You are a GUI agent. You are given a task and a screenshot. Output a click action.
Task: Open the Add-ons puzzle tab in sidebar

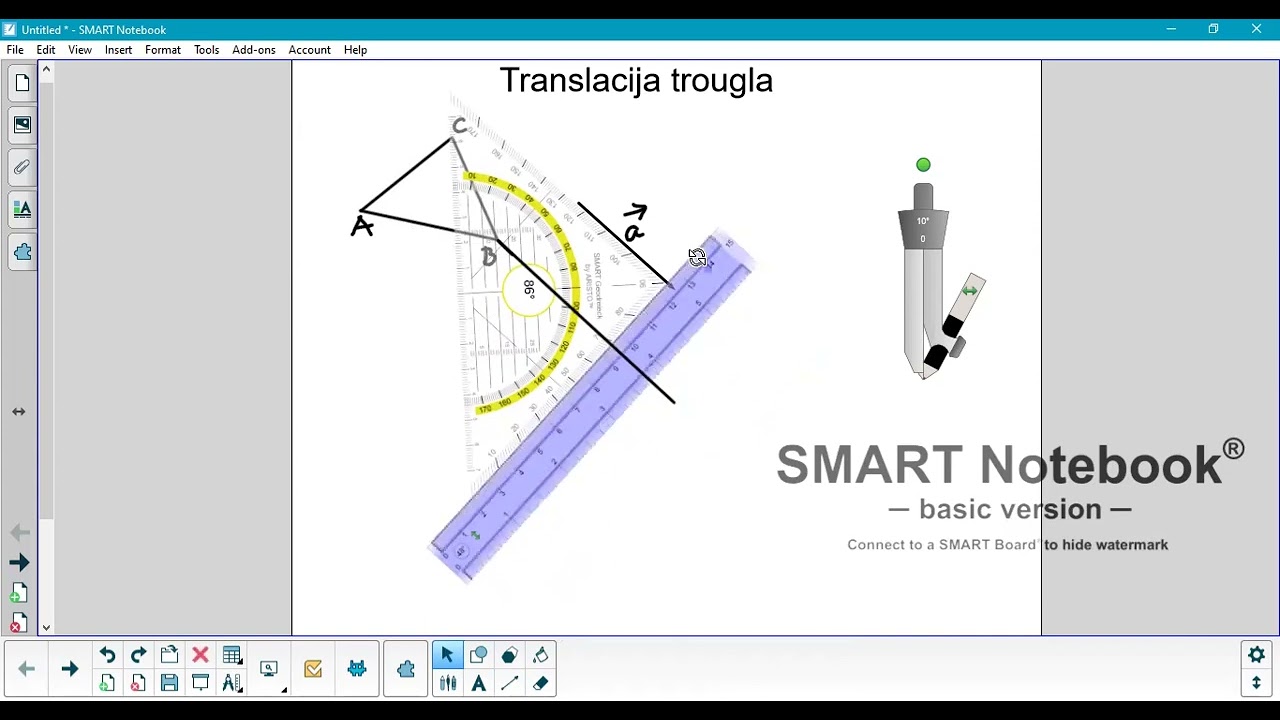click(22, 252)
